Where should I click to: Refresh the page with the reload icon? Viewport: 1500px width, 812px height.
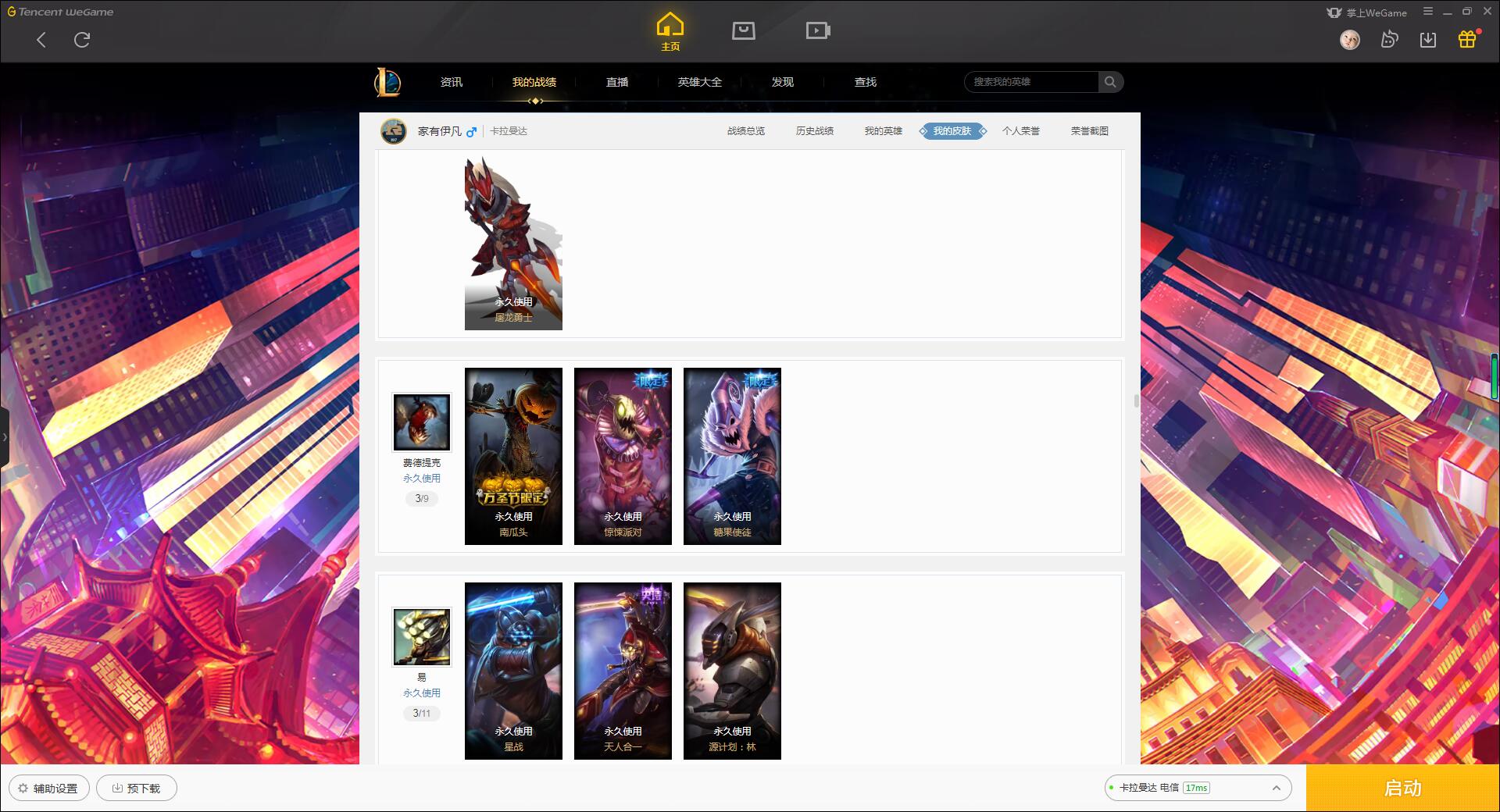click(x=82, y=40)
